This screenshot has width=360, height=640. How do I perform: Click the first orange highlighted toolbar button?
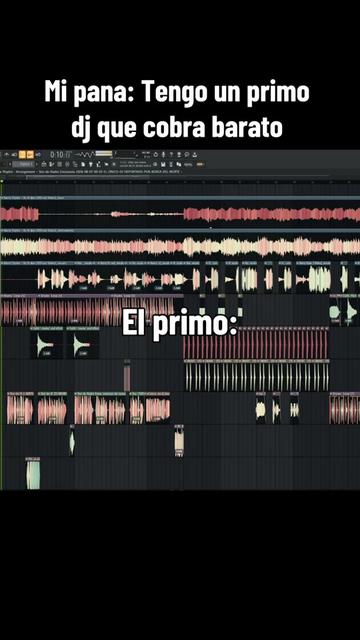click(22, 154)
